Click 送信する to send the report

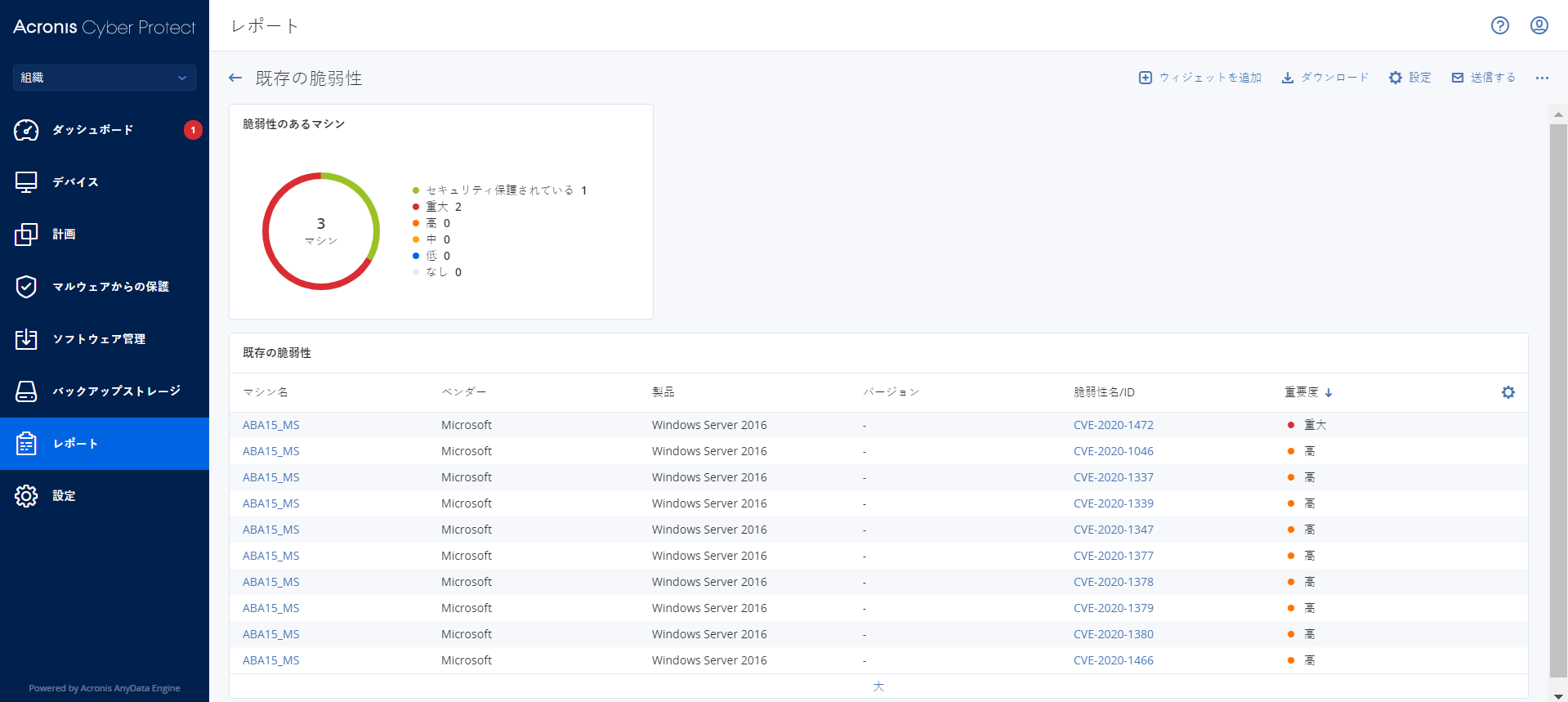pyautogui.click(x=1483, y=78)
